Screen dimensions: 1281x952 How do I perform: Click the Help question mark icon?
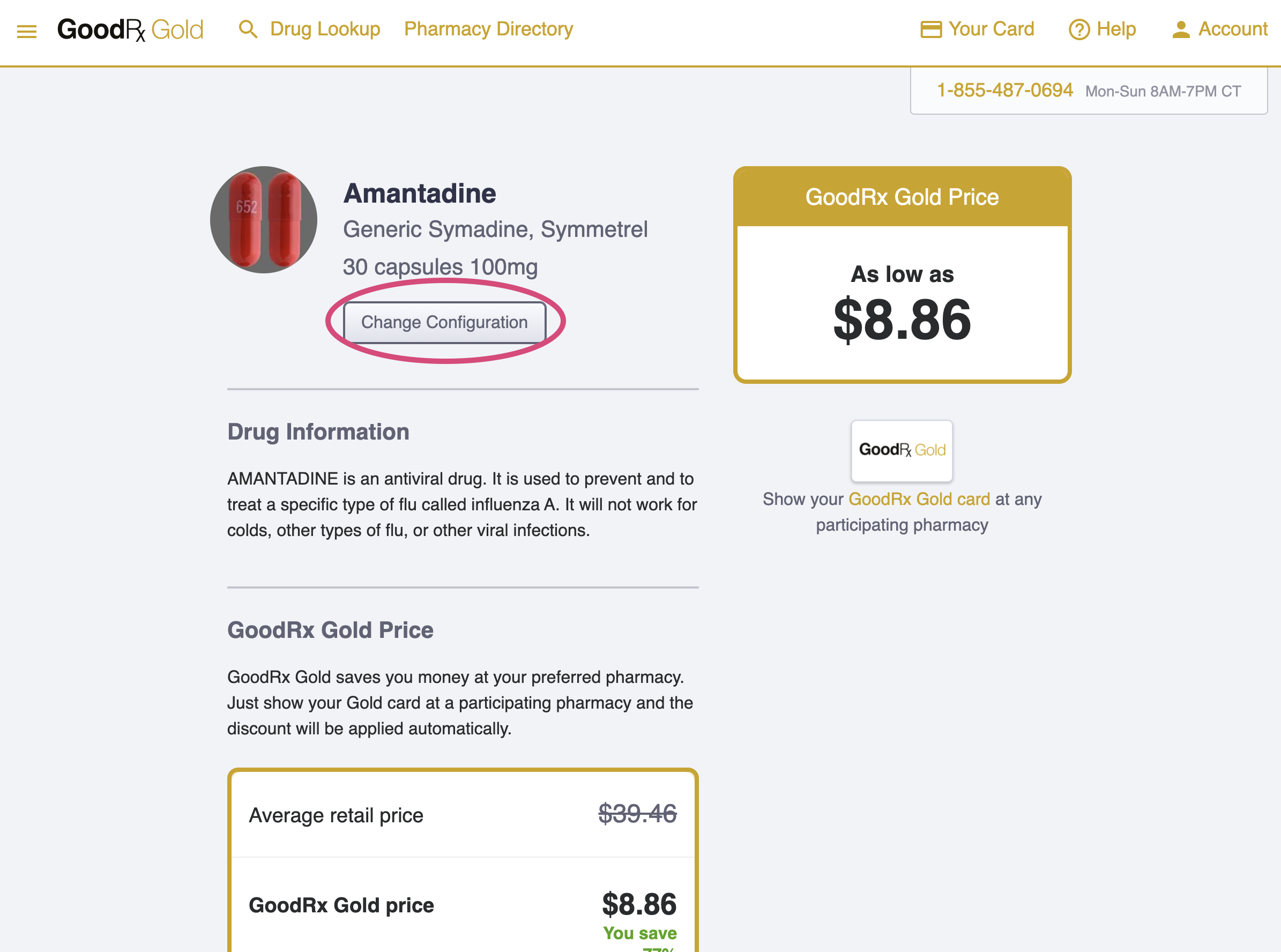pos(1079,29)
